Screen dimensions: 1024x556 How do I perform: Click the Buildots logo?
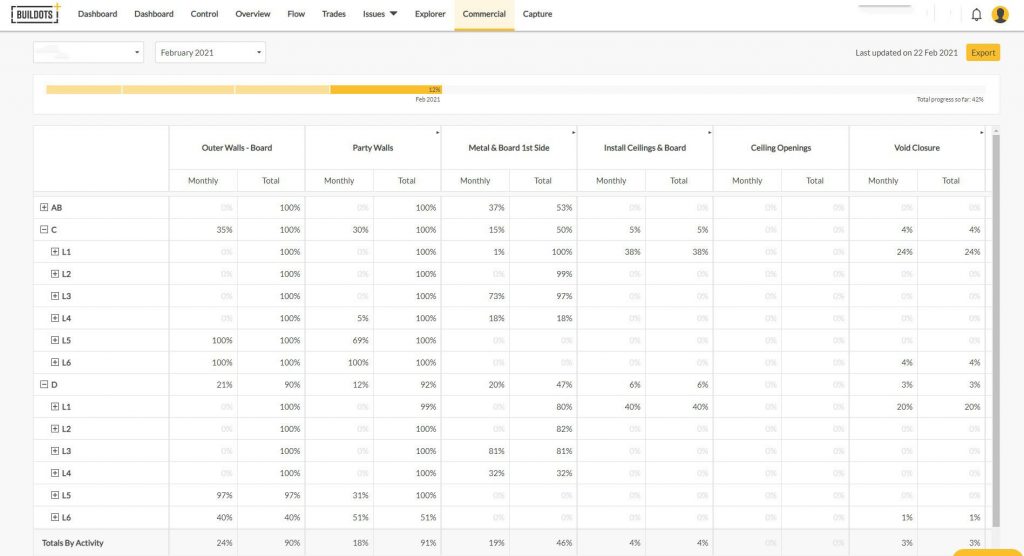pos(36,14)
